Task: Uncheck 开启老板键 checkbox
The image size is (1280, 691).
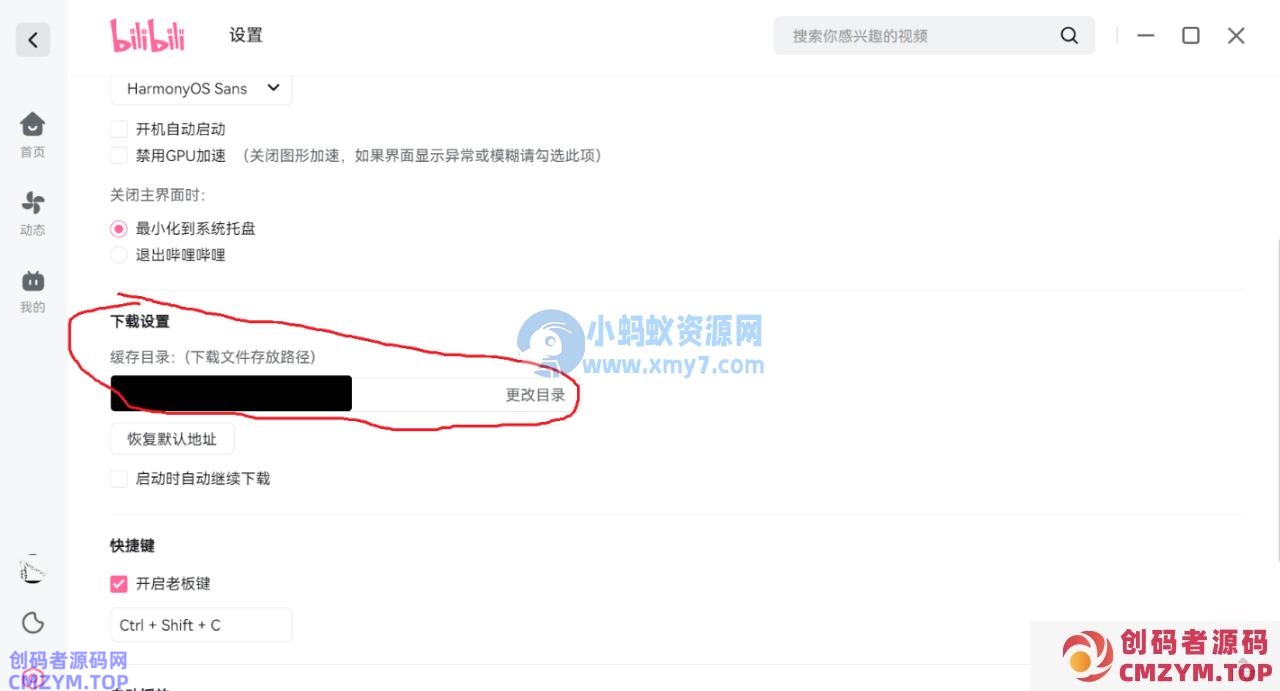Action: coord(119,583)
